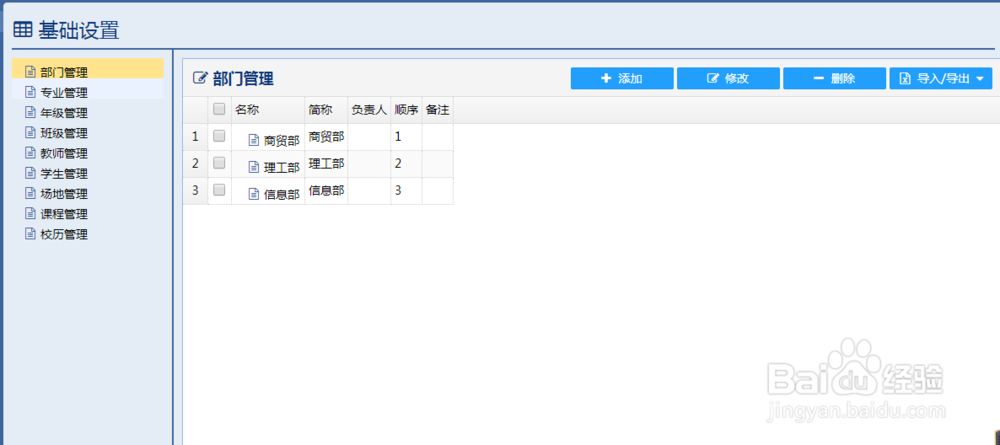
Task: Select 商贸部 in the 名称 column
Action: 281,141
